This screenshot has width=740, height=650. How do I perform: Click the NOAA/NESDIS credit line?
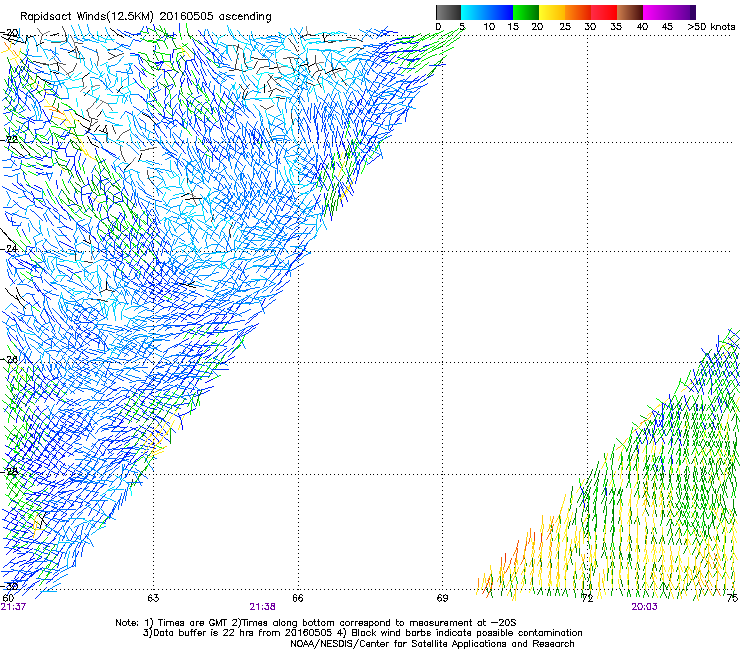432,644
